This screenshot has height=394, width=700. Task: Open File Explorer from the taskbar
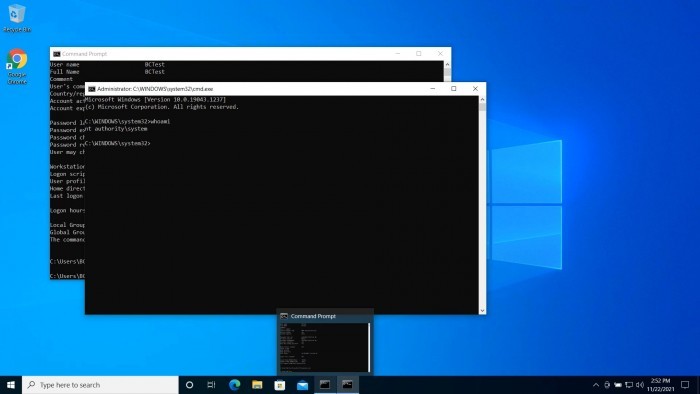click(257, 385)
